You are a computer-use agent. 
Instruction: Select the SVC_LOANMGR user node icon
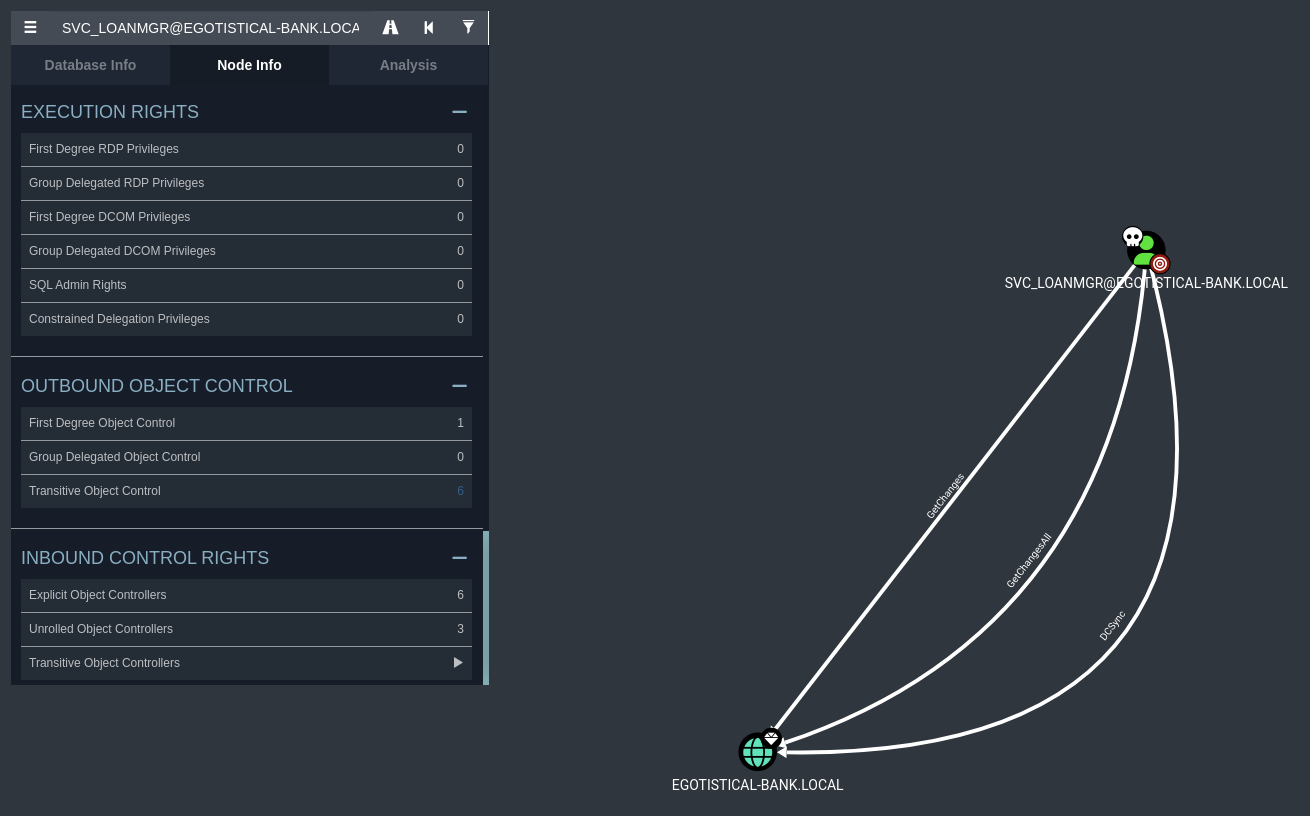pos(1147,251)
